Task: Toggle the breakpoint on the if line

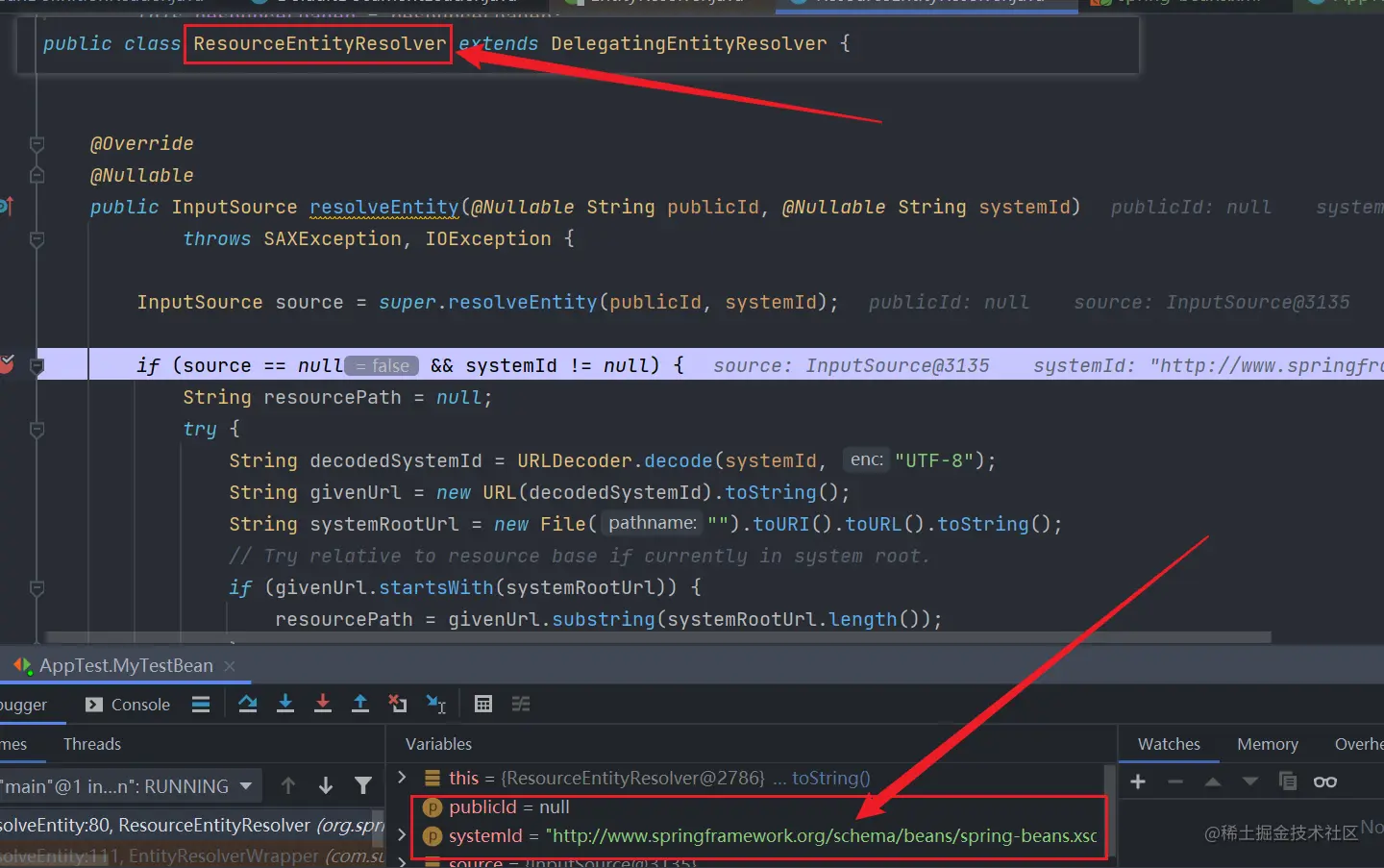Action: [x=7, y=364]
